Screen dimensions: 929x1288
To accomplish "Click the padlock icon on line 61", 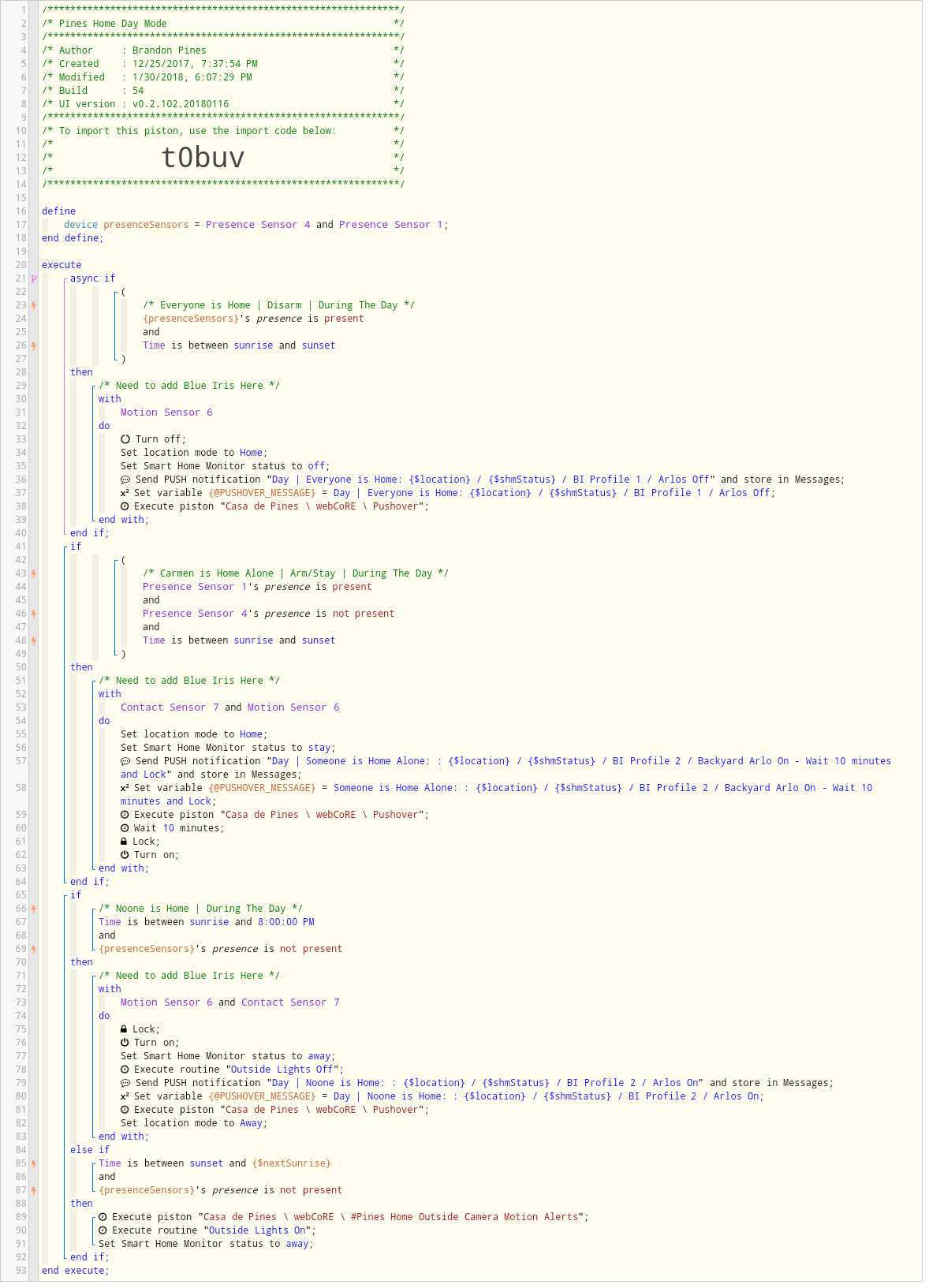I will [x=125, y=842].
